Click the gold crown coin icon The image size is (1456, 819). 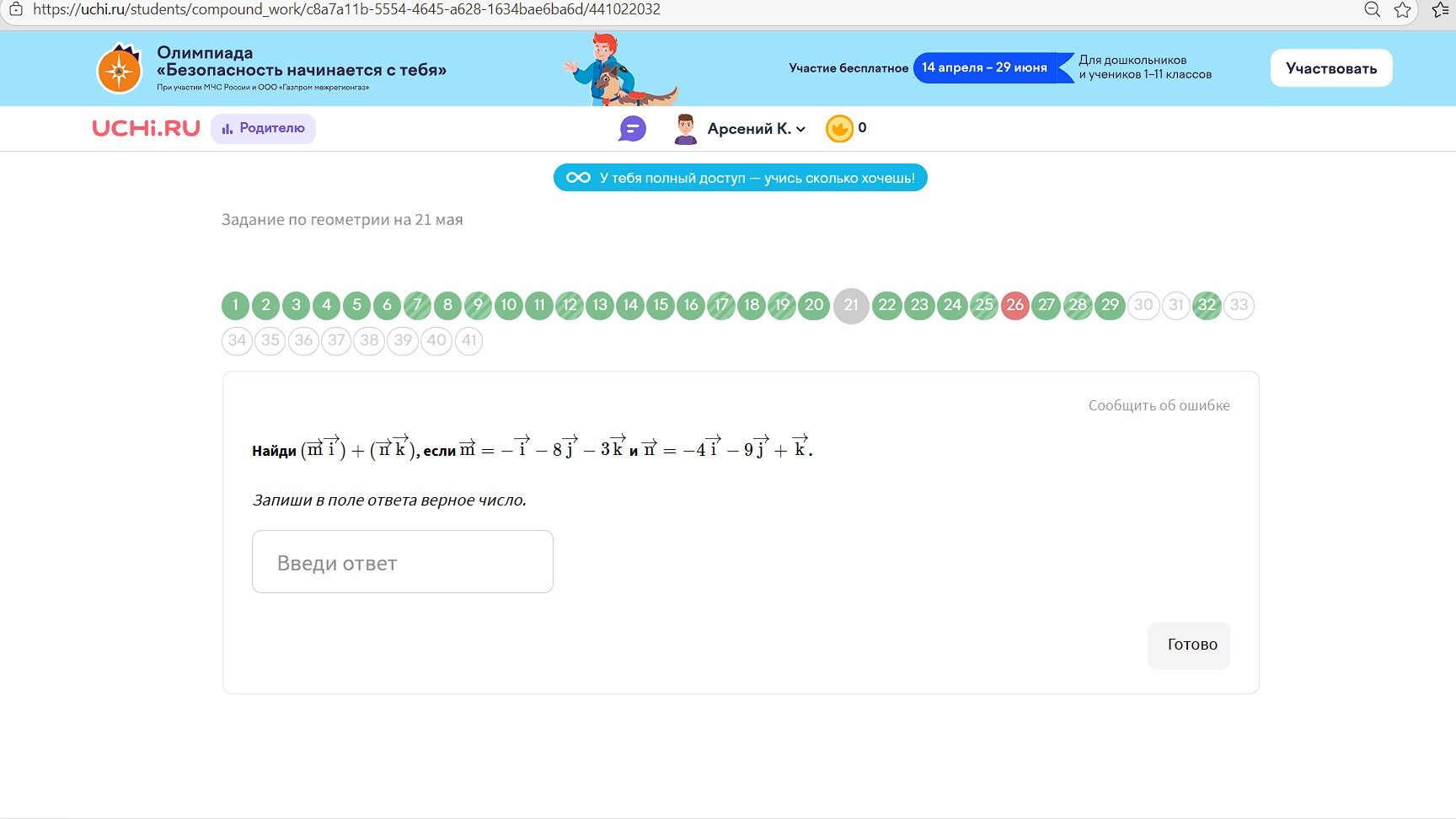point(839,128)
